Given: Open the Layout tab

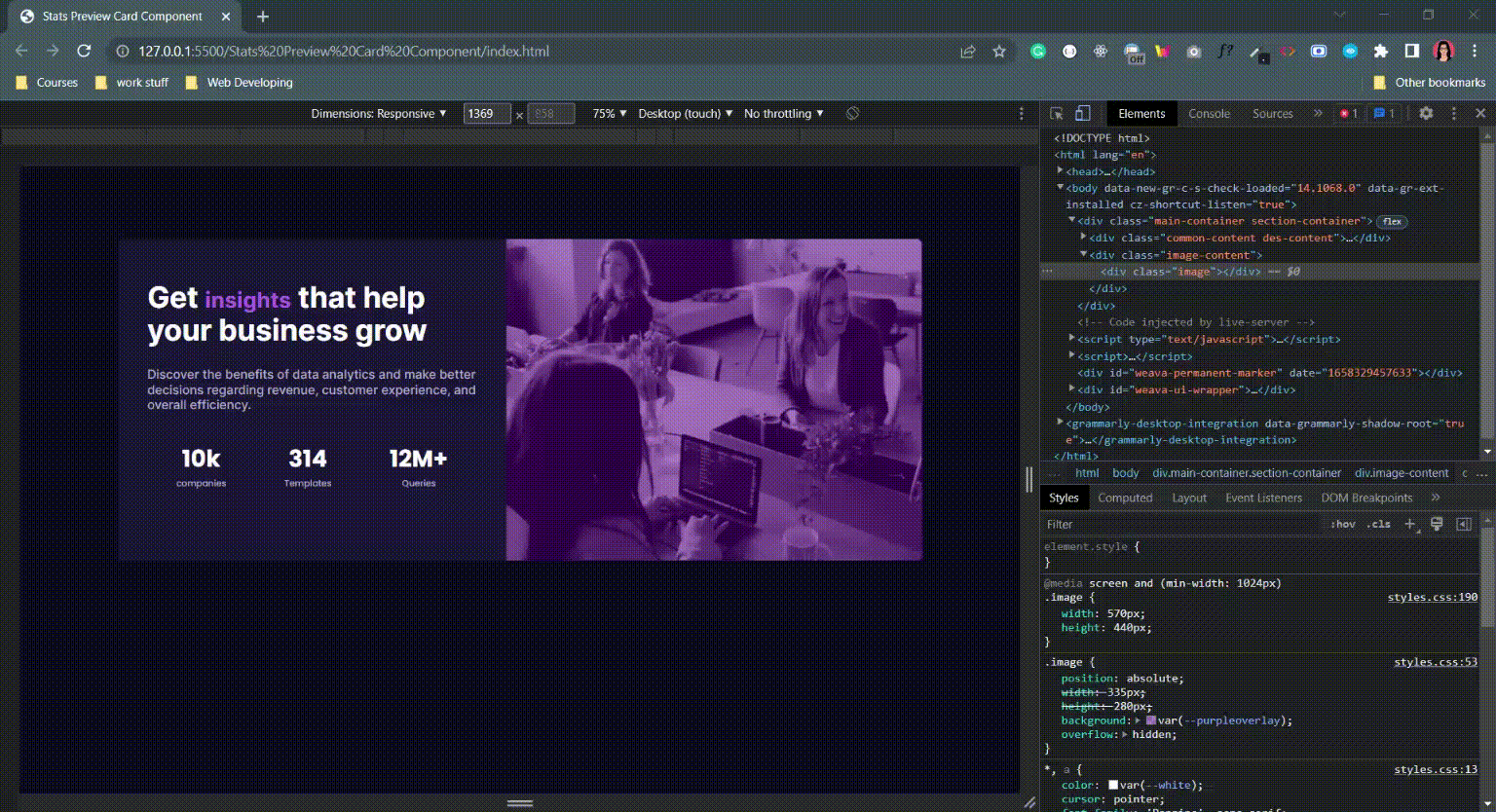Looking at the screenshot, I should coord(1189,498).
